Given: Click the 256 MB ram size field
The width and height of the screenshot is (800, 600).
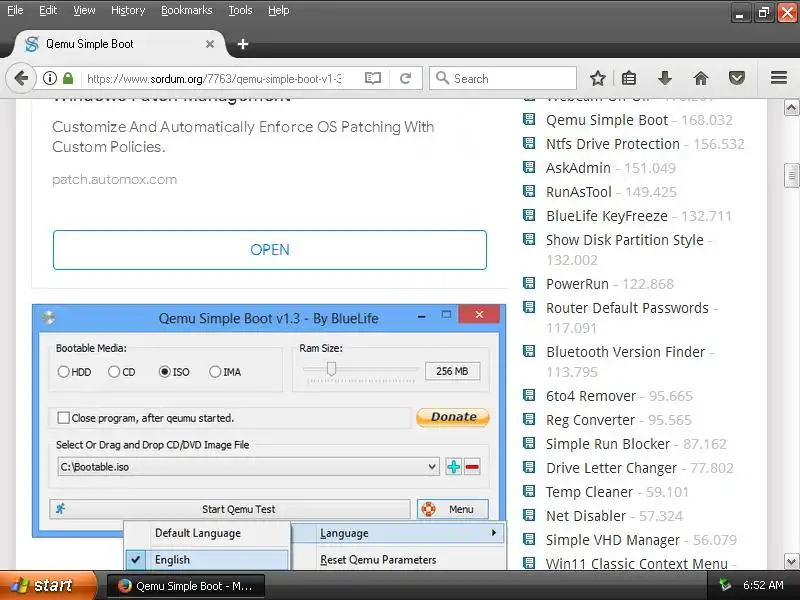Looking at the screenshot, I should (x=452, y=371).
